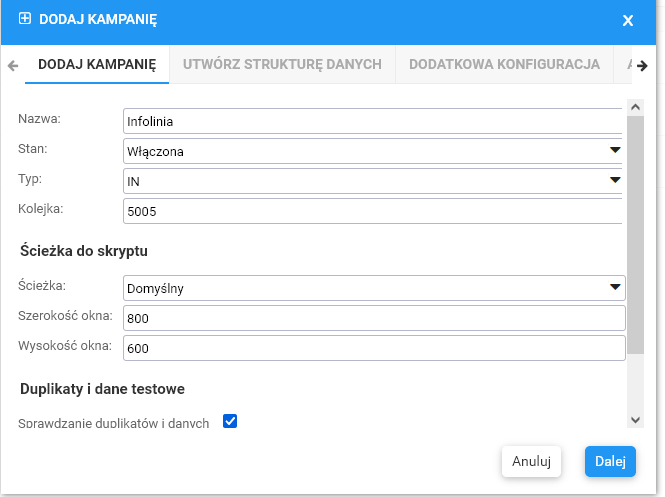The image size is (665, 497).
Task: Switch to the Utwórz strukturę danych tab
Action: (x=282, y=64)
